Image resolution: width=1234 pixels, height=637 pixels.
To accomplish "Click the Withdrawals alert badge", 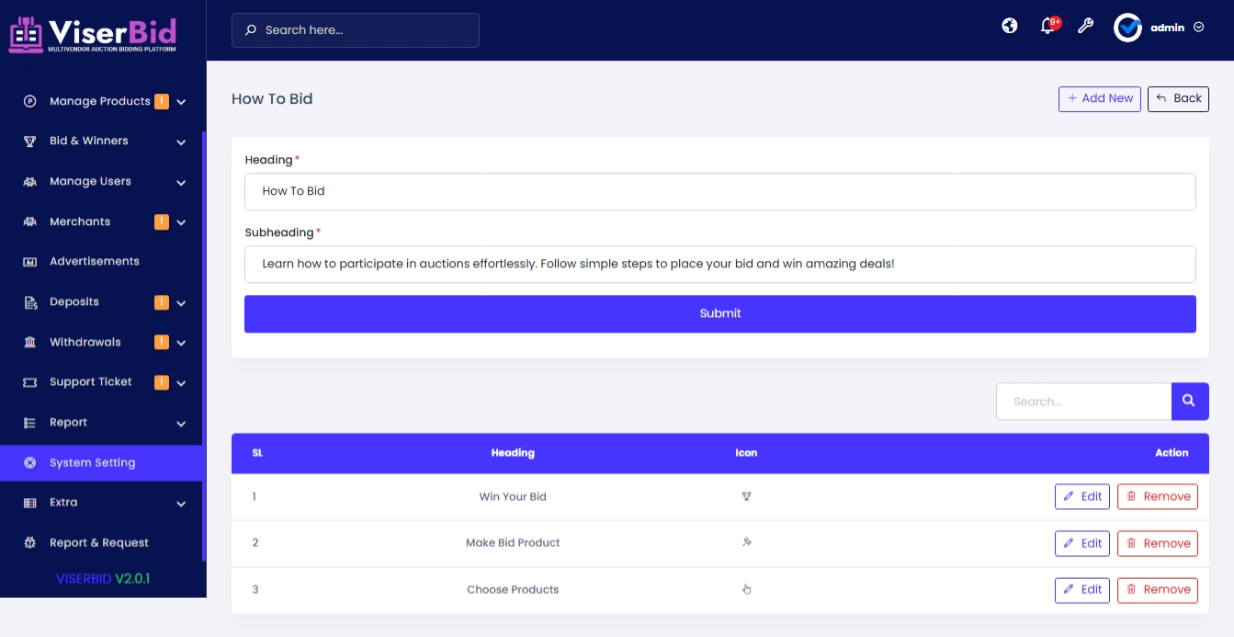I will tap(162, 342).
